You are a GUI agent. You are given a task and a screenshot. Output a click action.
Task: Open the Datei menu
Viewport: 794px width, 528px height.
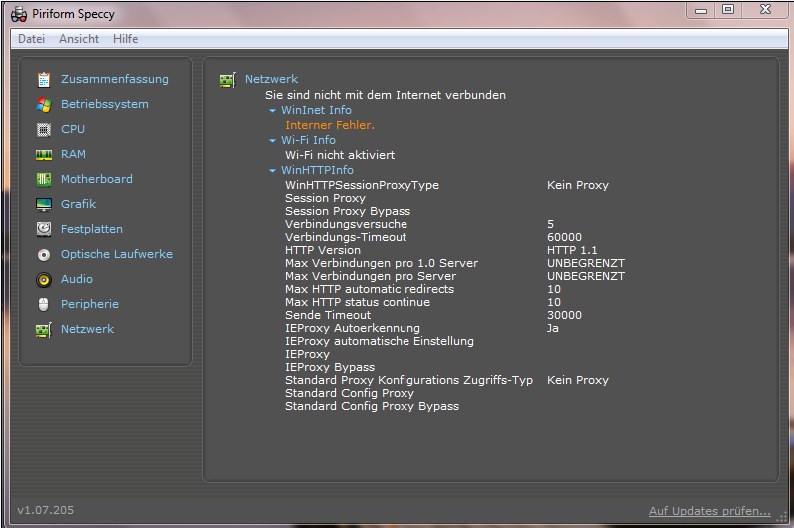click(x=31, y=39)
